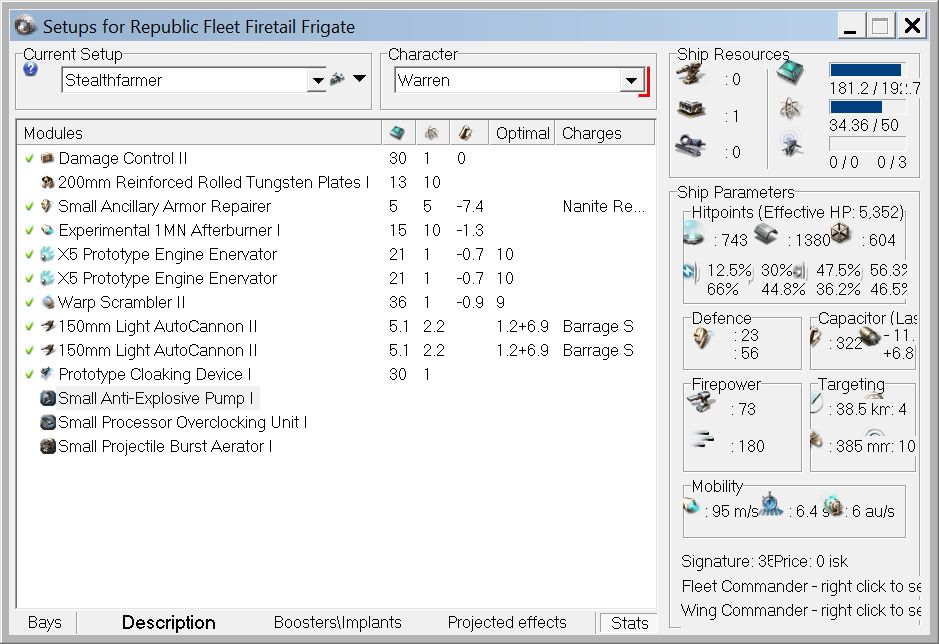Screen dimensions: 939x644
Task: Toggle the Experimental 1MN Afterburner I checkmark
Action: point(29,230)
